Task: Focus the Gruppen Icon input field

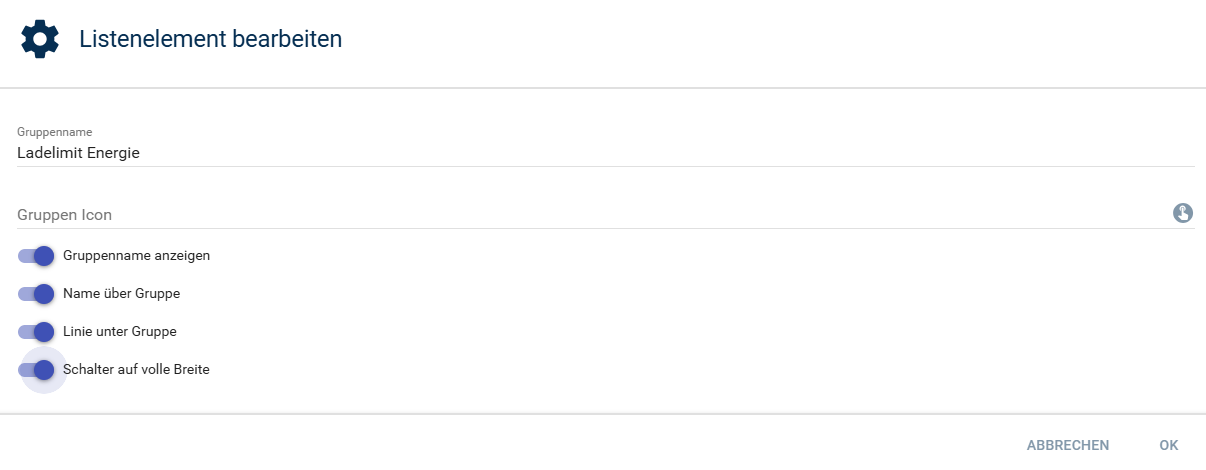Action: pyautogui.click(x=590, y=214)
